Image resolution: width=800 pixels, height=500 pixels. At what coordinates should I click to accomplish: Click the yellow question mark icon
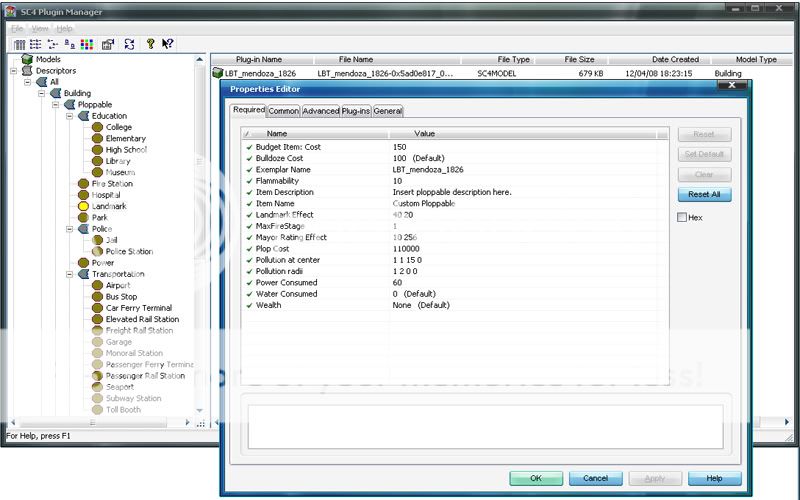(150, 44)
